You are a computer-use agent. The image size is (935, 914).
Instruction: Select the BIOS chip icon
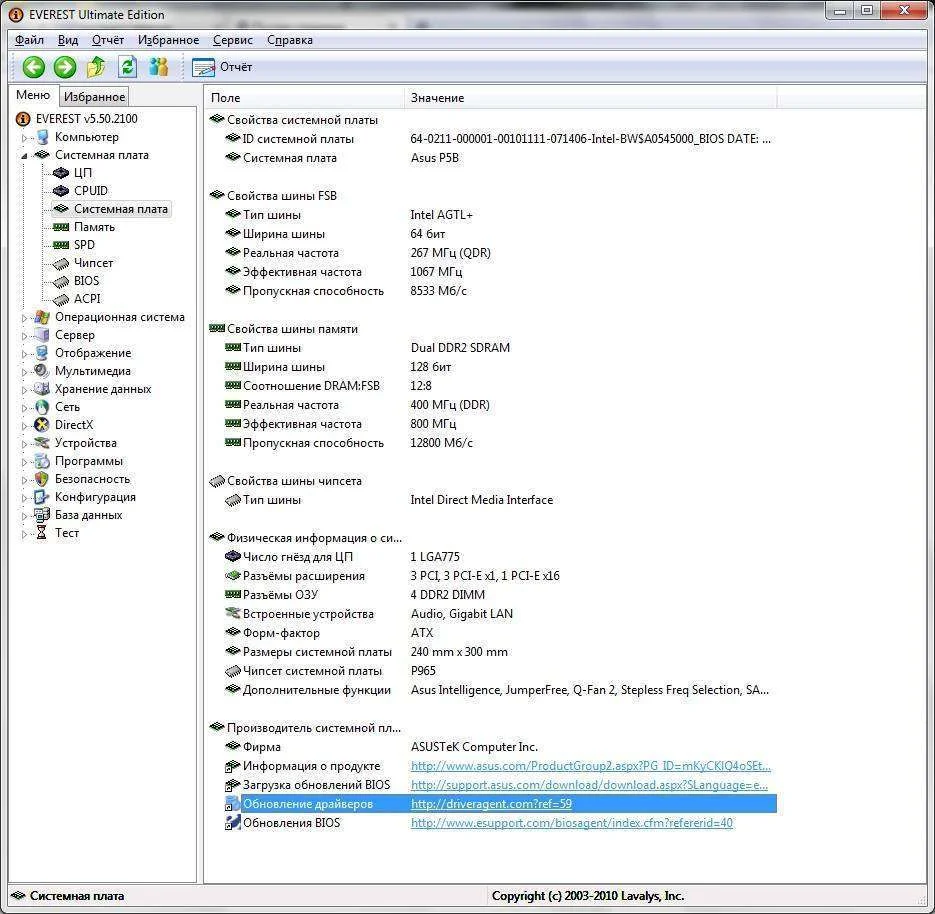pos(61,281)
